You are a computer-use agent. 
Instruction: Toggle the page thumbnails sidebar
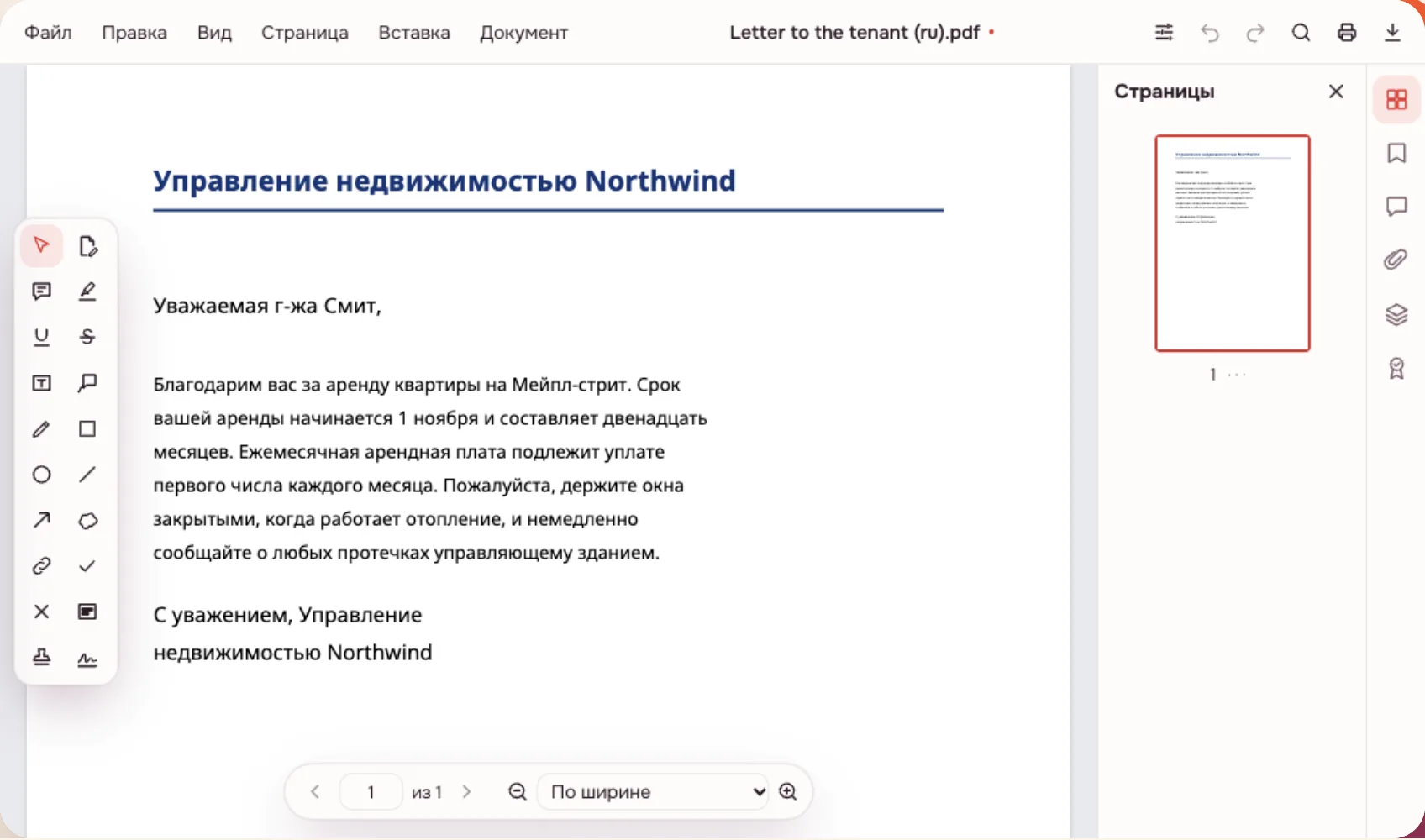pos(1396,100)
